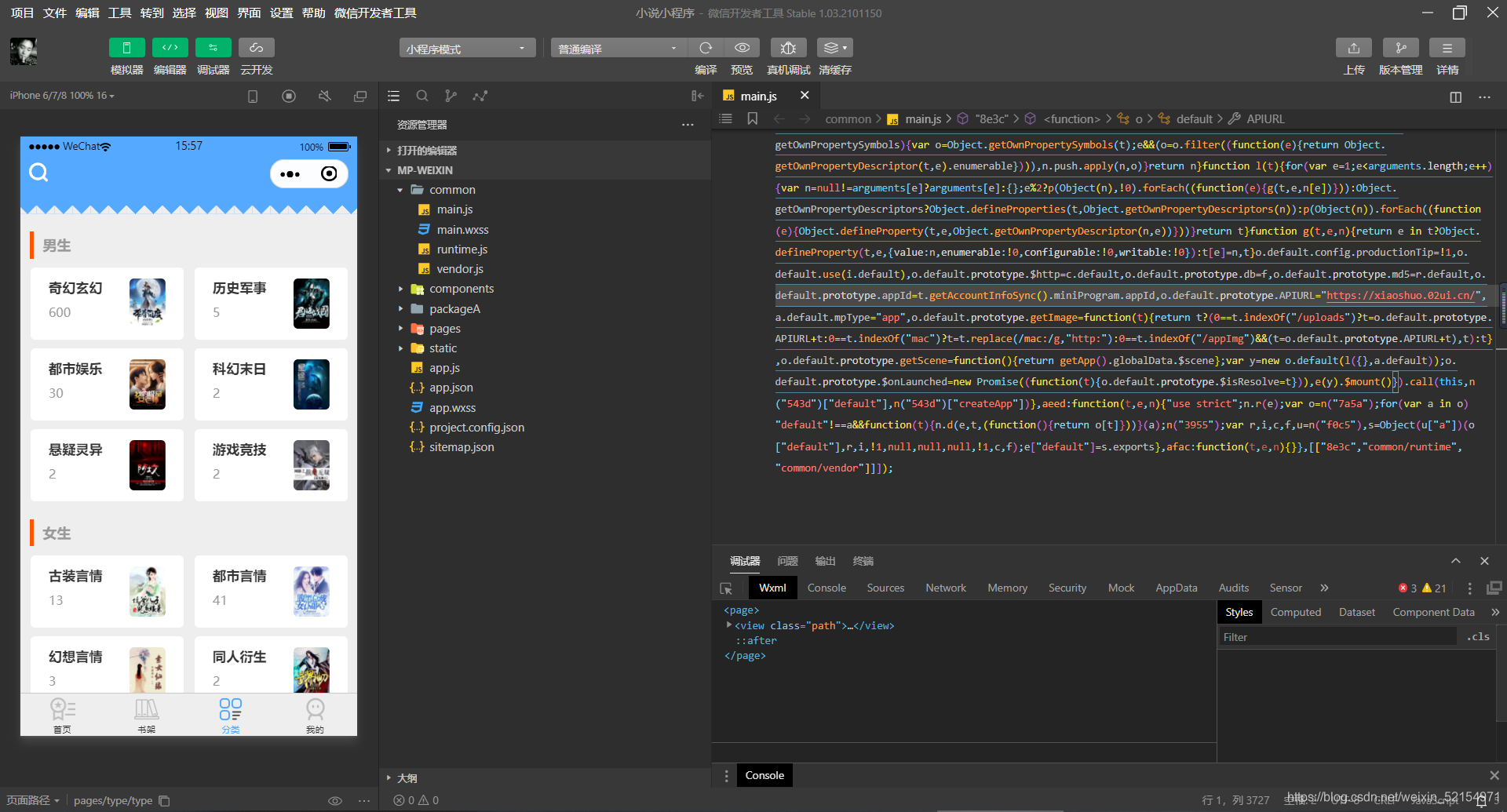Screen dimensions: 1507x812
Task: Switch to the Computed styles tab
Action: click(x=1296, y=612)
